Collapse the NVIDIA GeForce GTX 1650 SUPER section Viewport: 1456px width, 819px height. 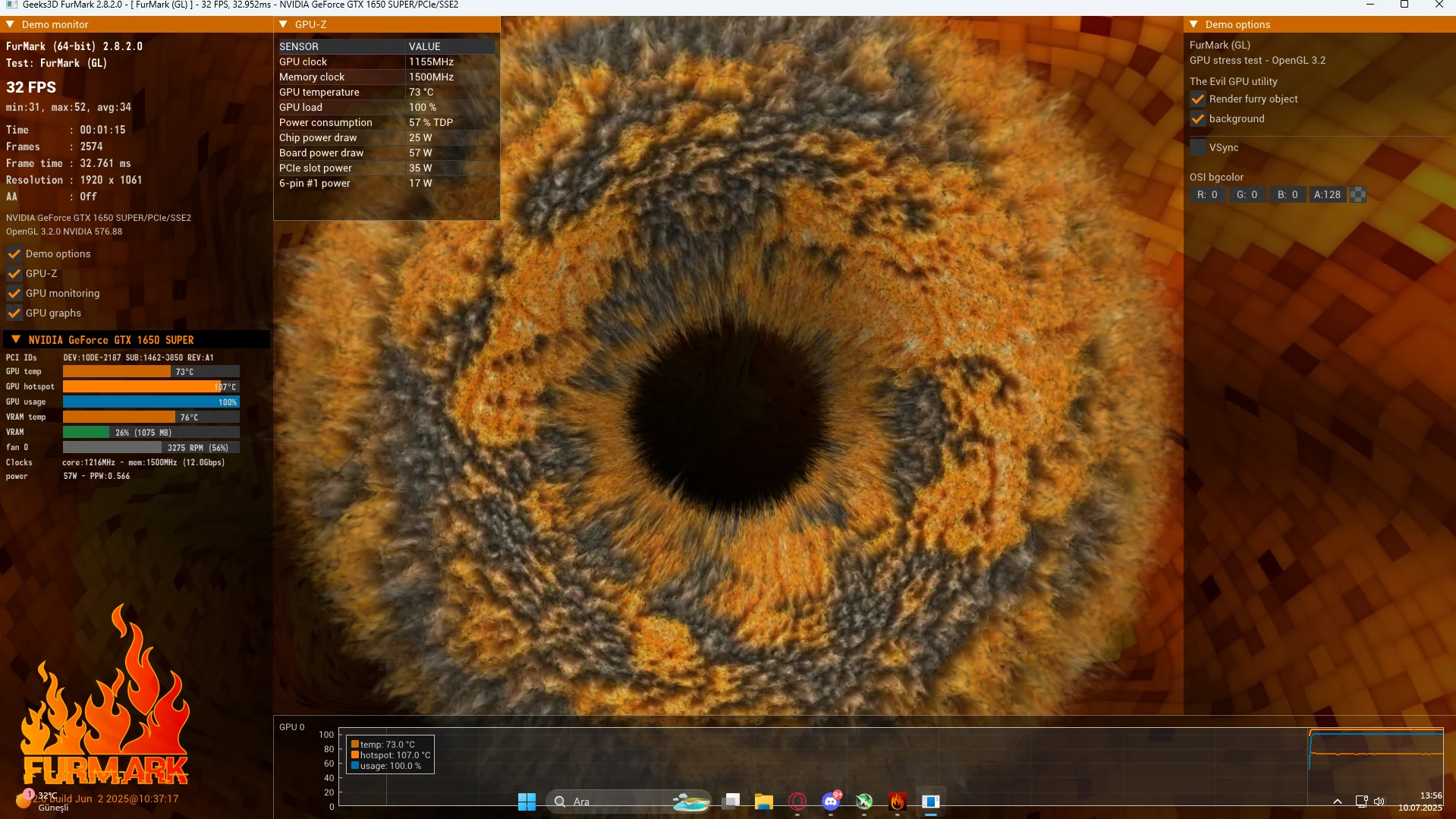16,340
